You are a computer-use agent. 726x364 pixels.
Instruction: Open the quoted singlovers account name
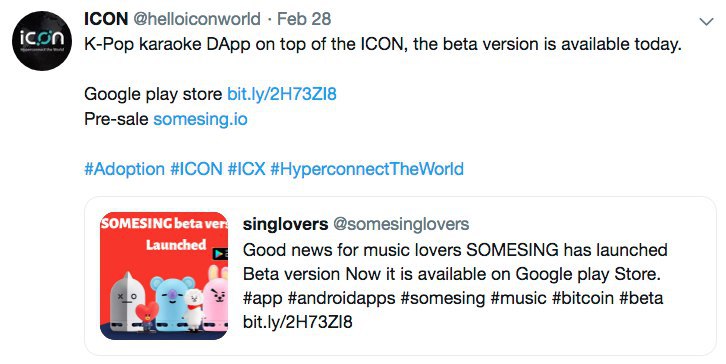pyautogui.click(x=286, y=224)
